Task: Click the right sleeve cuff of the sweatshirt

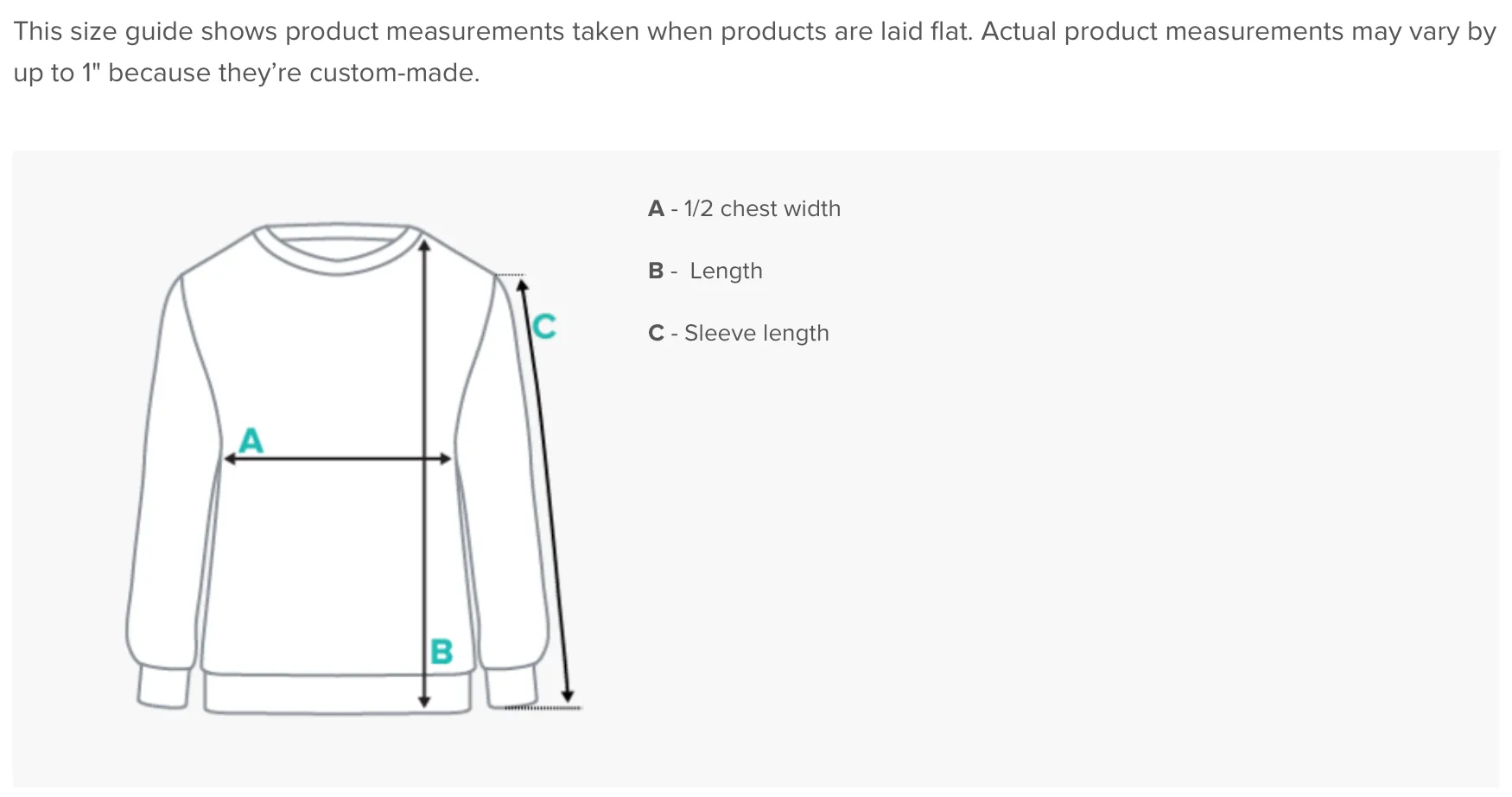Action: (x=511, y=687)
